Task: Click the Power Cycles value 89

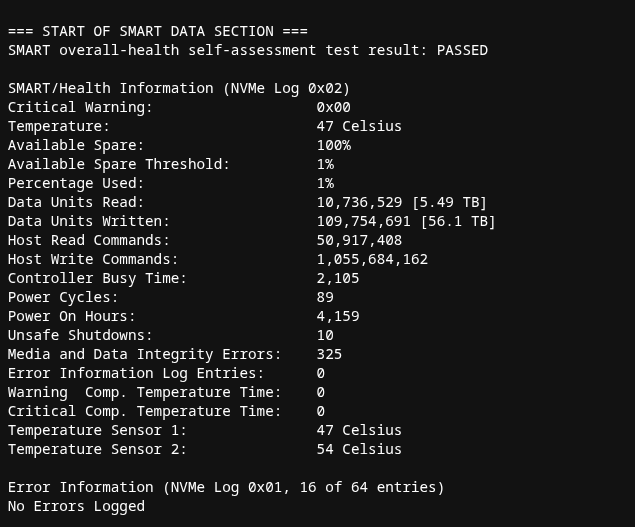Action: point(325,297)
